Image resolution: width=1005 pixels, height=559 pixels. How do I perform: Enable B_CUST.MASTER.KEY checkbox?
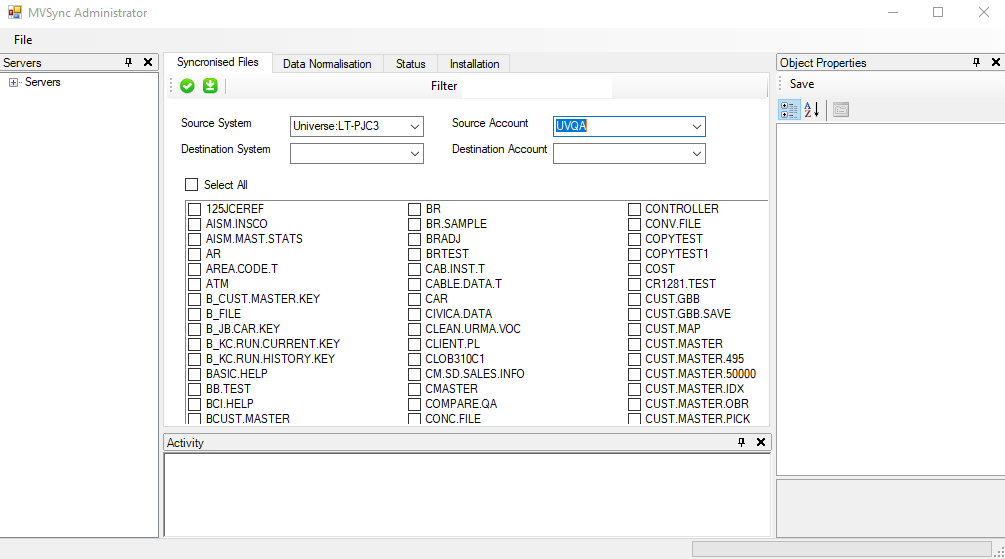pos(195,299)
